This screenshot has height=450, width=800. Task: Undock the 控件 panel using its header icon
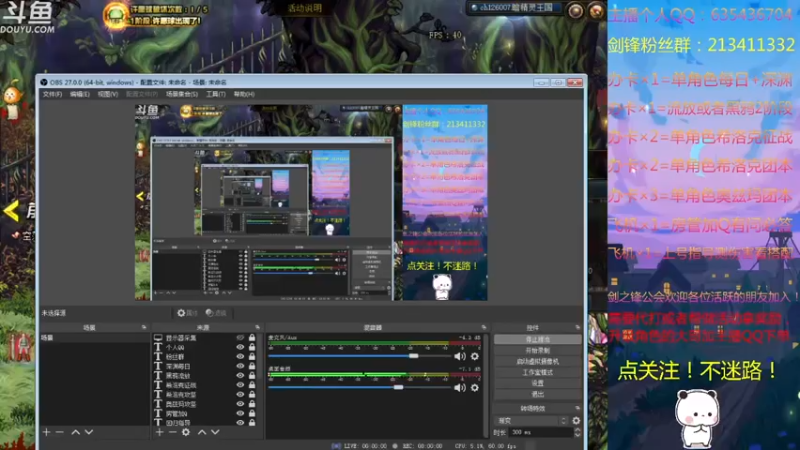[x=578, y=327]
